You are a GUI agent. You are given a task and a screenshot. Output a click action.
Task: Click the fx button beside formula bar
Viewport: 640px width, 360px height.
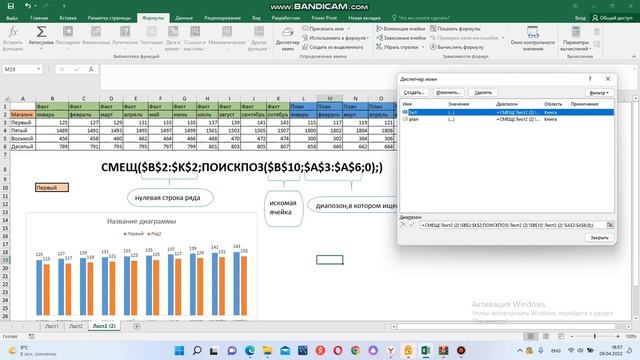tap(91, 69)
